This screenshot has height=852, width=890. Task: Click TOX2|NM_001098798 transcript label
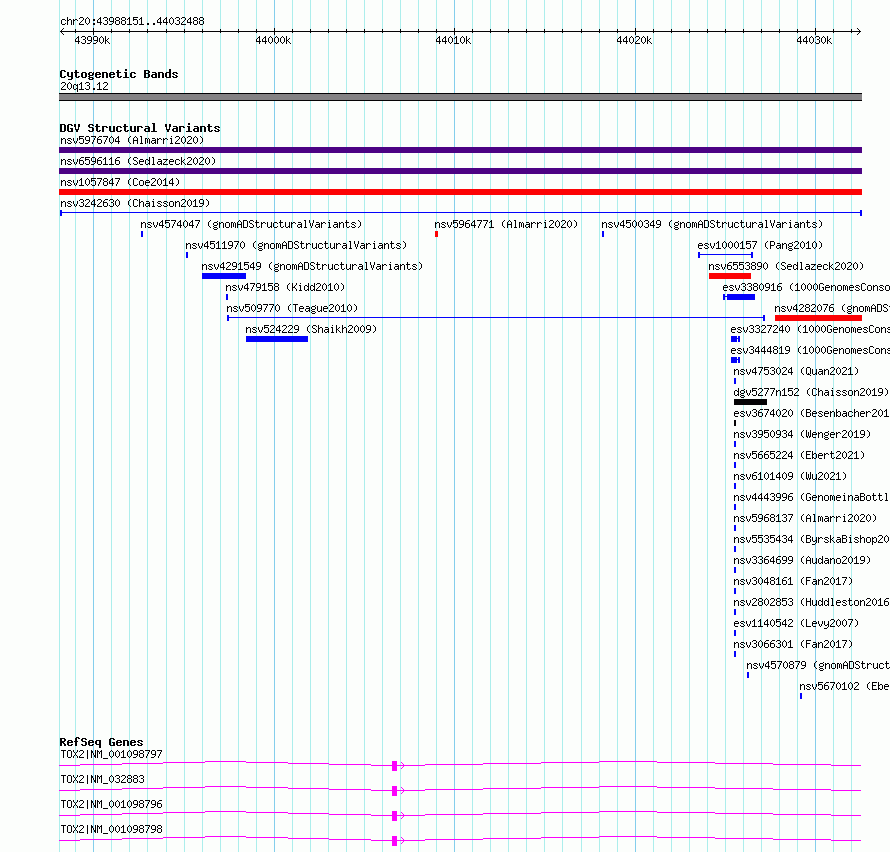tap(111, 829)
